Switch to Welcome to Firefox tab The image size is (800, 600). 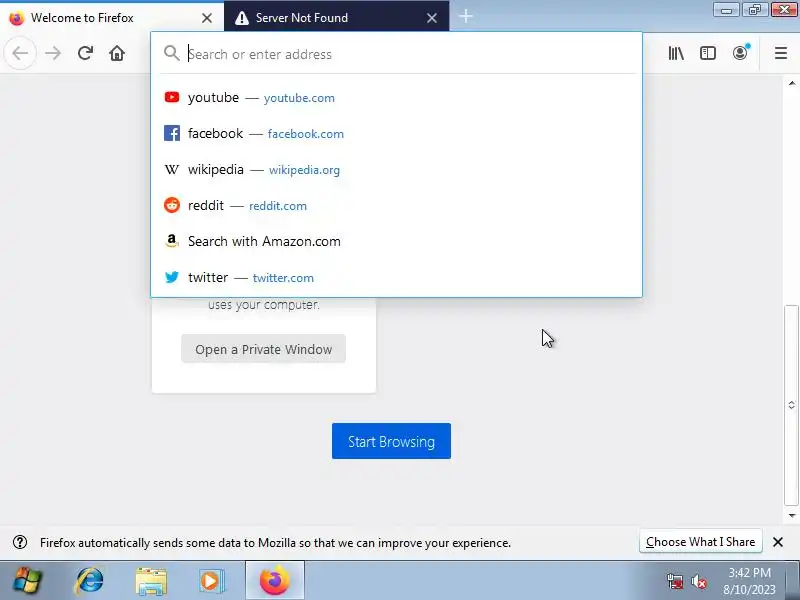tap(112, 17)
